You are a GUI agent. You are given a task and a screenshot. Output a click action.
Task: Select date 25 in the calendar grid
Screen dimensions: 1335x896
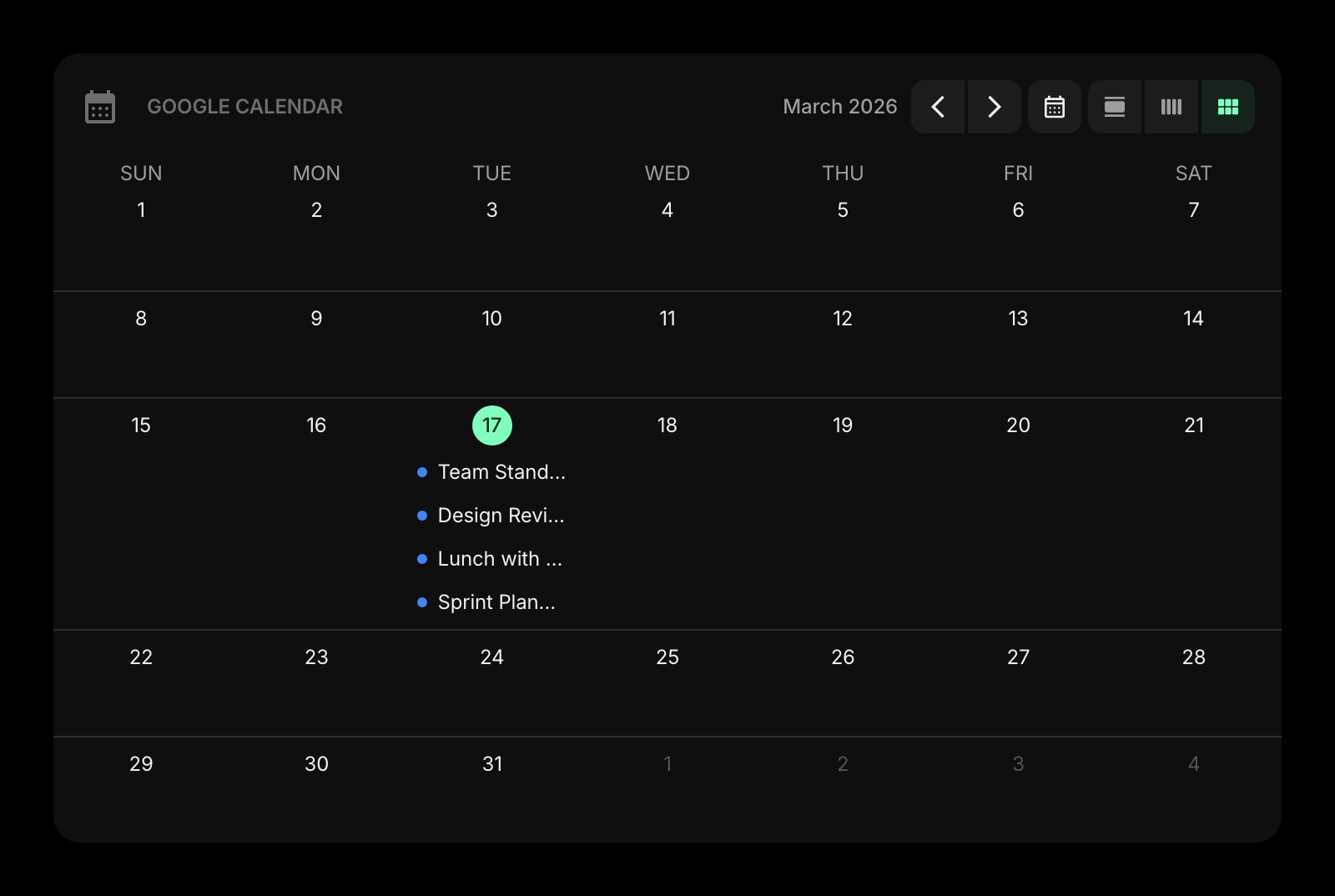(x=667, y=657)
